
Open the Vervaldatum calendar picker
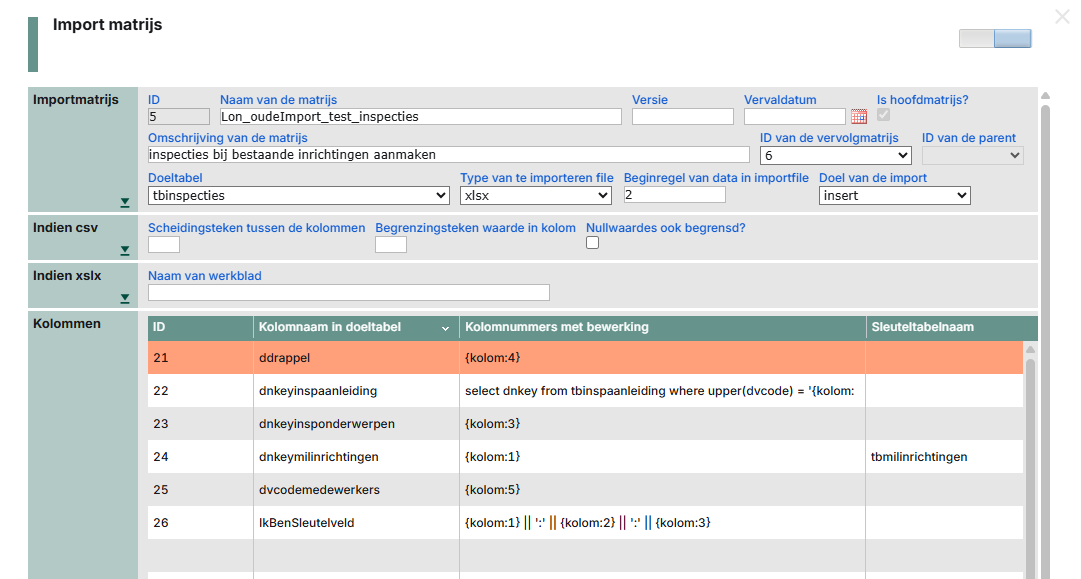[858, 117]
